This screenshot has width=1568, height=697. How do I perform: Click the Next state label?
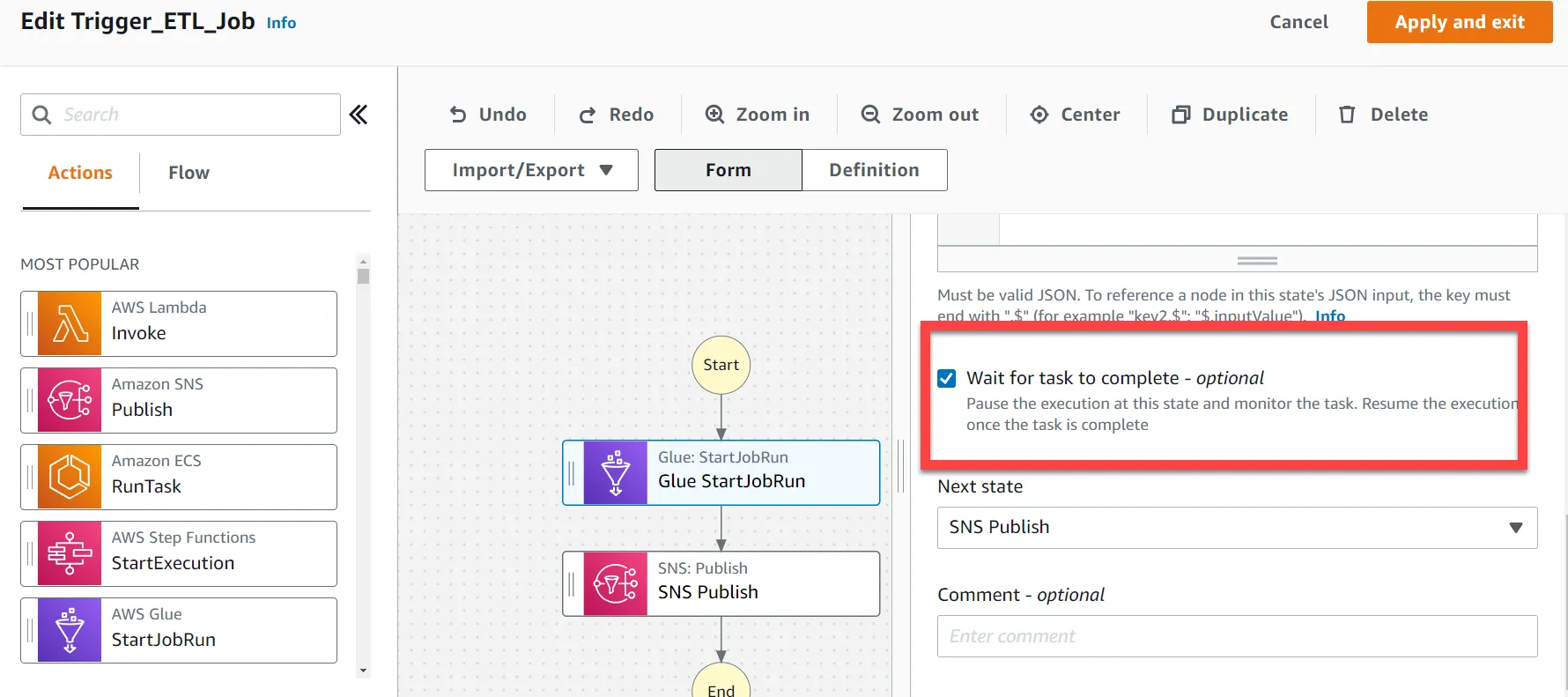980,486
